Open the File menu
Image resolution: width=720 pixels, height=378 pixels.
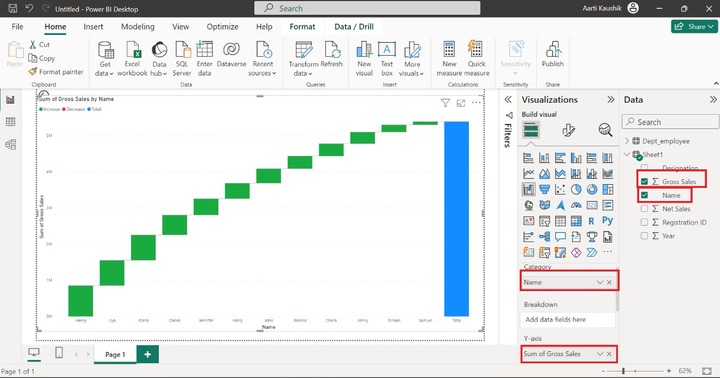point(17,27)
